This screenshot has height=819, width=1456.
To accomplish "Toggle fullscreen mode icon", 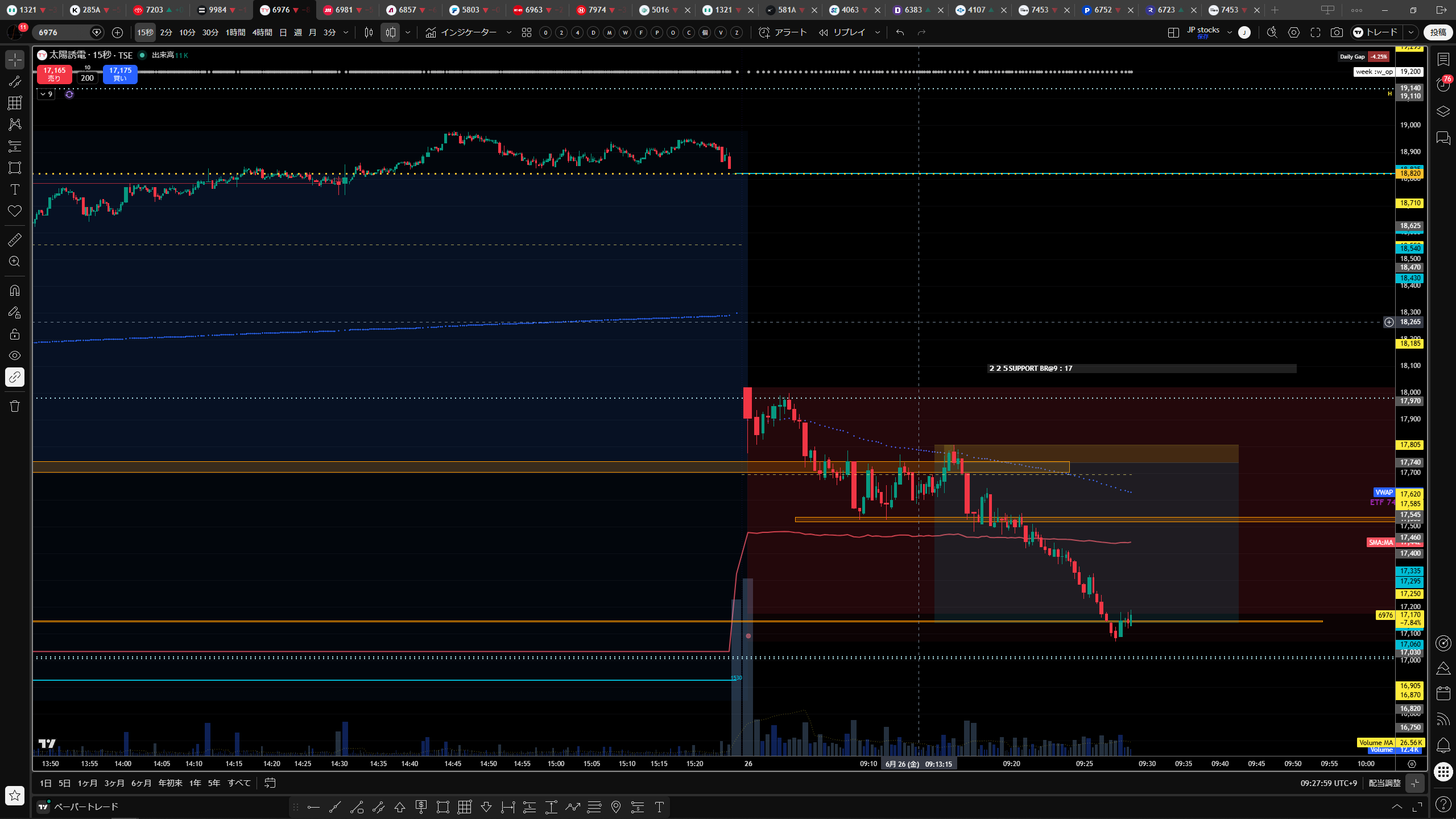I will tap(1316, 32).
